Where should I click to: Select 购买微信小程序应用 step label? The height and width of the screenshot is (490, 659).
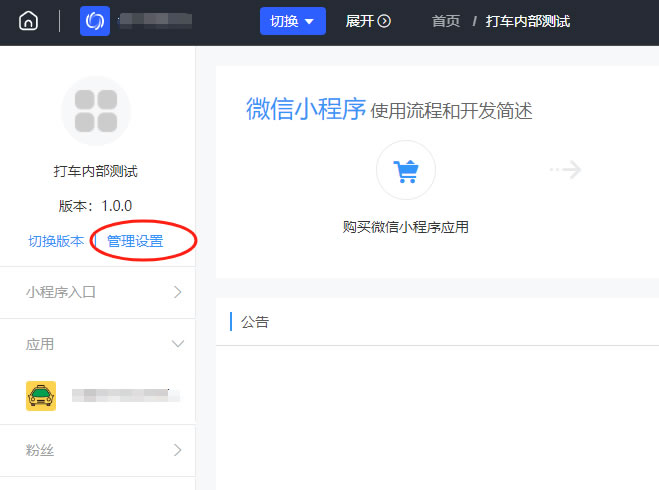[x=406, y=227]
